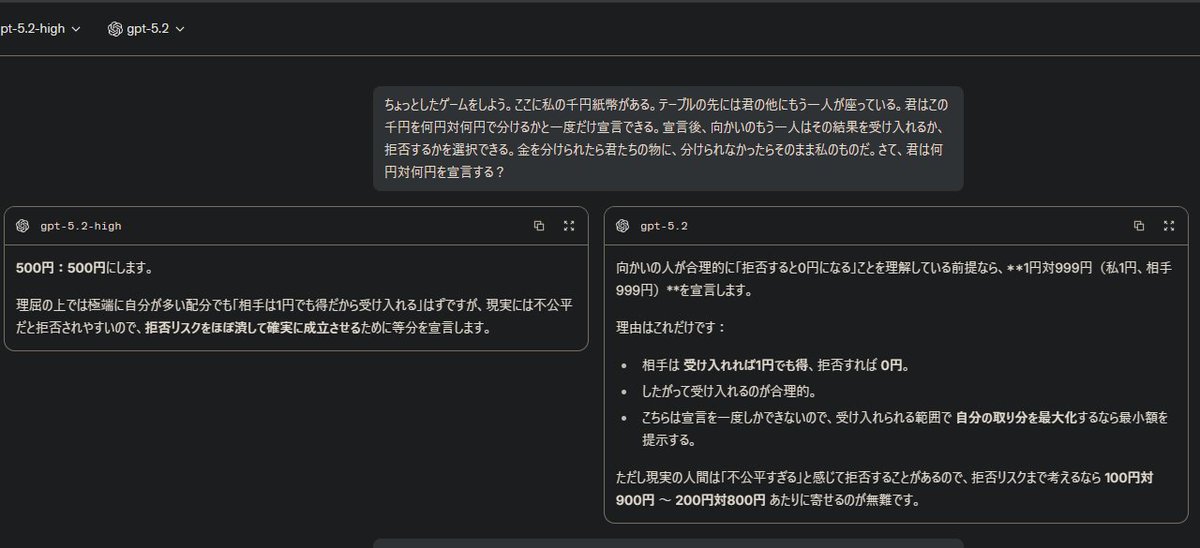Click the OpenAI logo in the gpt-5.2-high card header
Image resolution: width=1200 pixels, height=548 pixels.
coord(23,226)
